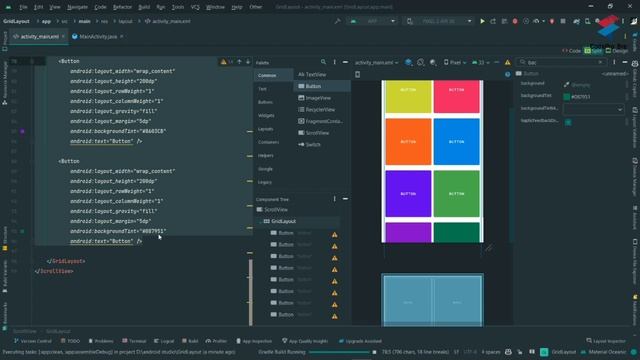This screenshot has height=360, width=640.
Task: Go to previous highlighted error arrow
Action: tap(240, 62)
